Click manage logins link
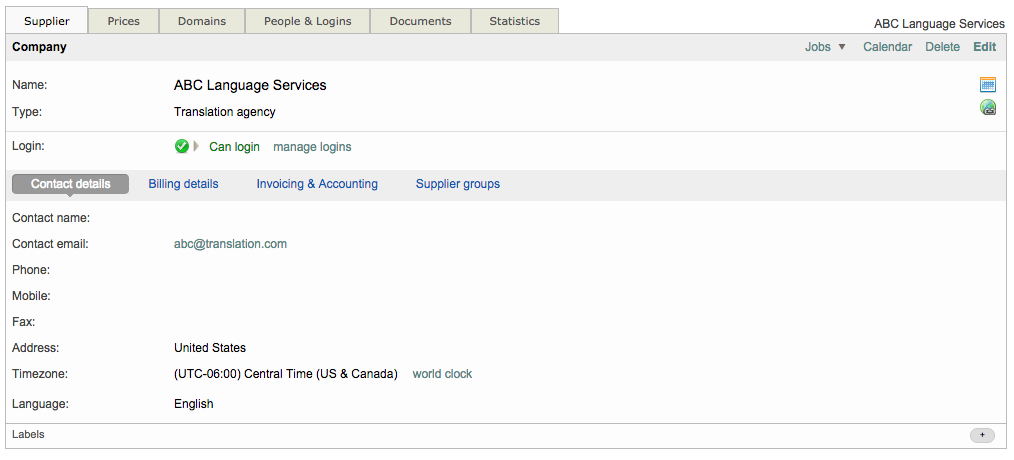Viewport: 1014px width, 460px height. click(x=312, y=147)
